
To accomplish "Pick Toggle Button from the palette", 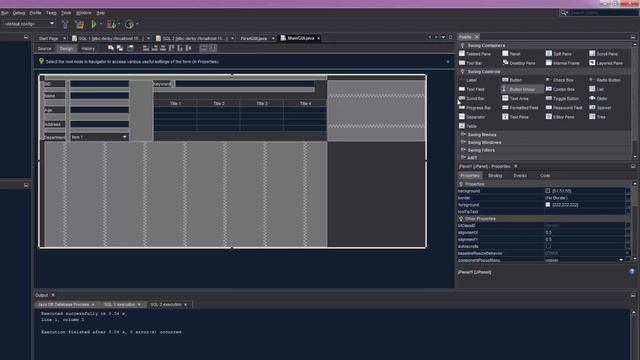I will tap(562, 98).
